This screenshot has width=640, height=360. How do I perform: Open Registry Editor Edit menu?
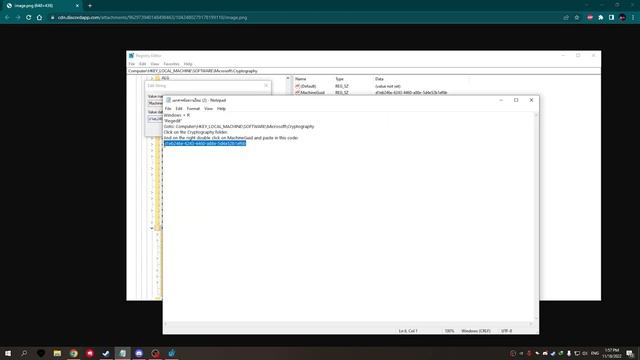pos(142,64)
